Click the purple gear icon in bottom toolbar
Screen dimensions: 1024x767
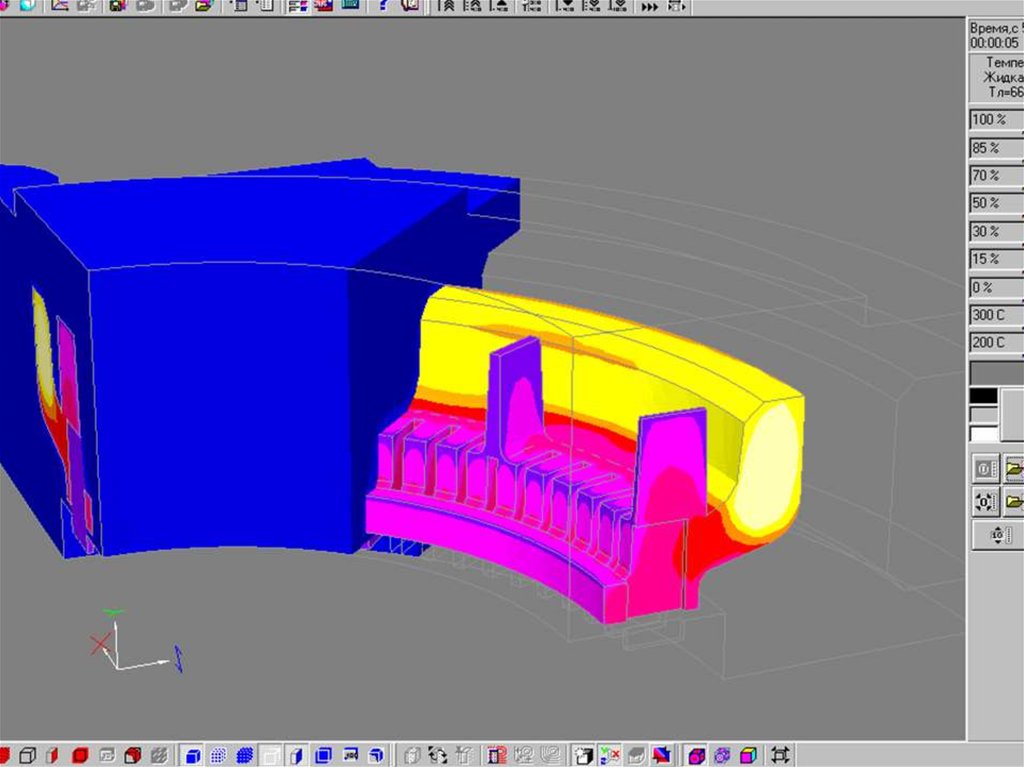(x=722, y=755)
